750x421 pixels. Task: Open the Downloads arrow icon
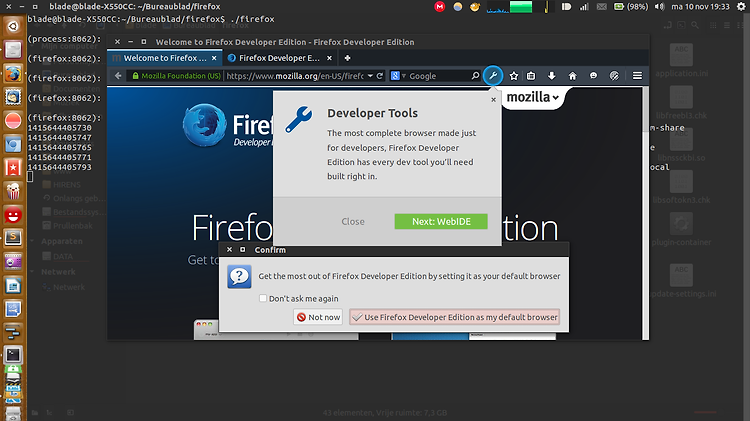point(551,76)
